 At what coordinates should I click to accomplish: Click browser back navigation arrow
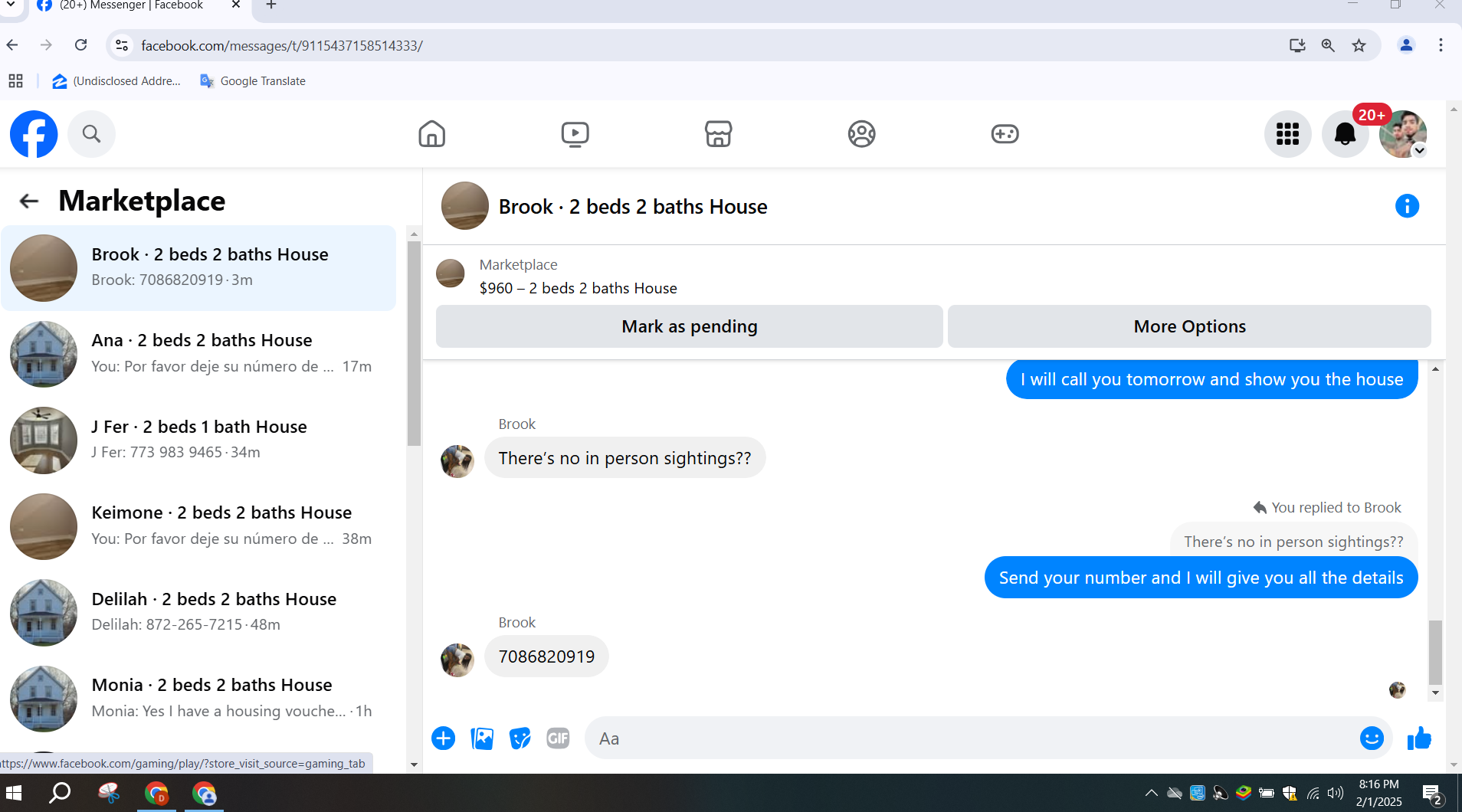coord(12,45)
